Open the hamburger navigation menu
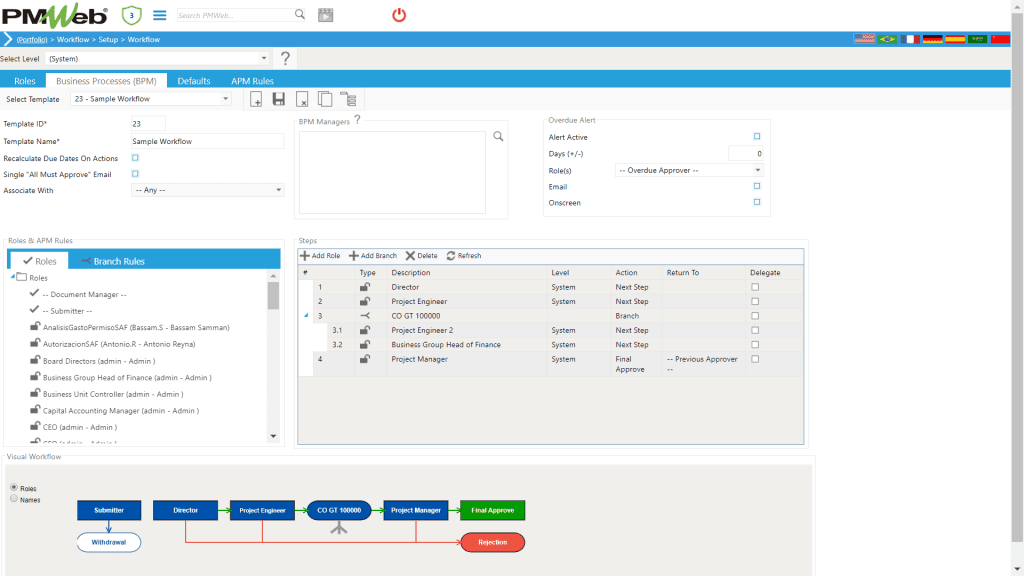 (159, 15)
